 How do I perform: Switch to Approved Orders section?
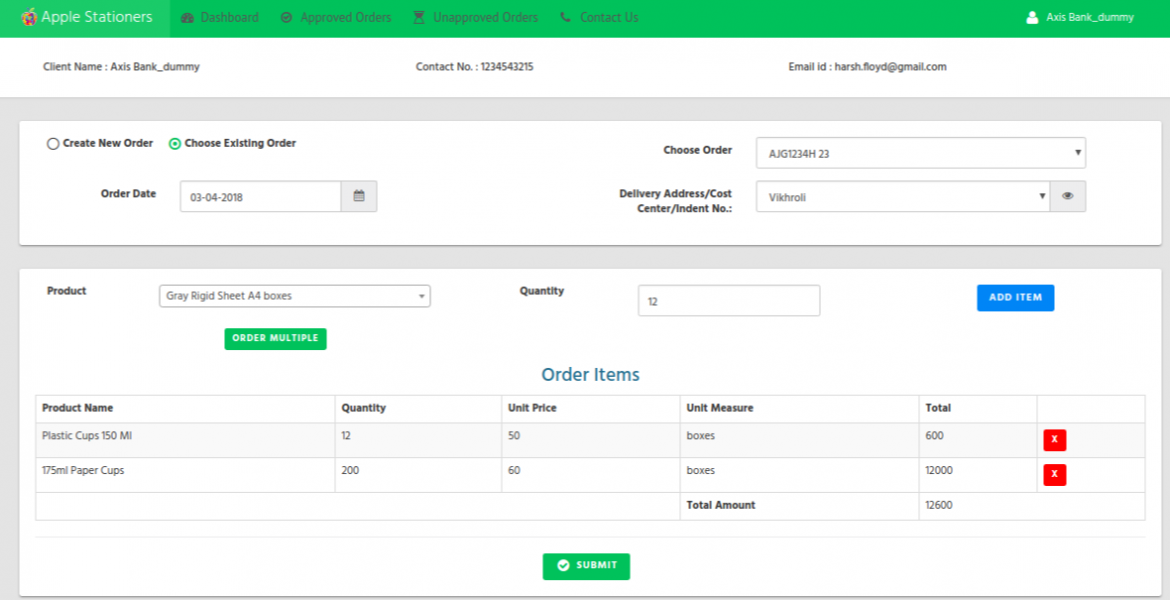point(335,17)
